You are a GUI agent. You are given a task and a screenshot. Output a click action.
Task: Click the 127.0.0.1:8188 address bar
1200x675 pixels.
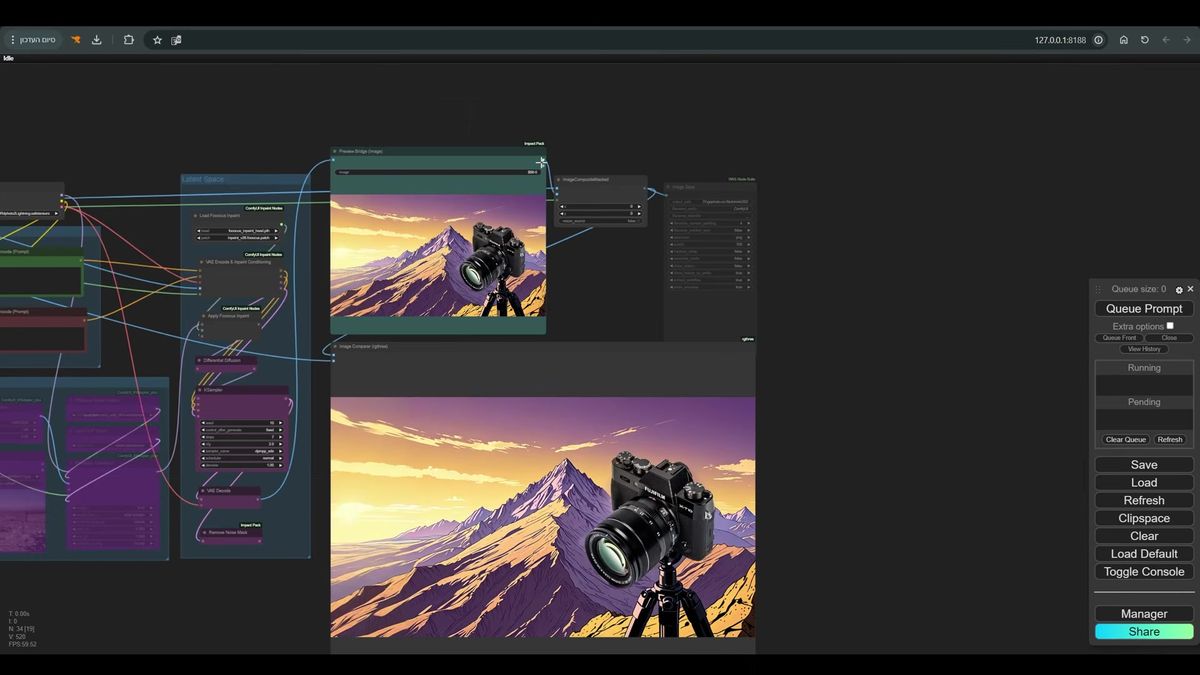[1060, 40]
